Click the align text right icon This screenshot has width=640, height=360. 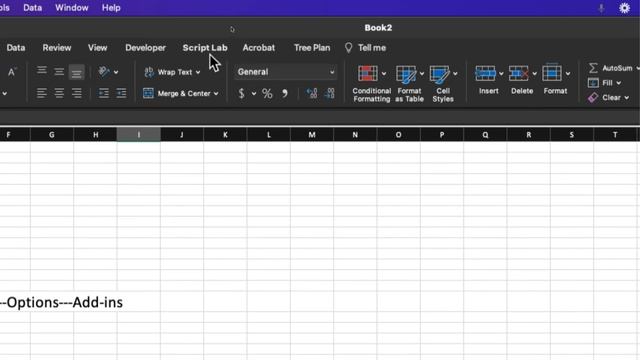(76, 93)
